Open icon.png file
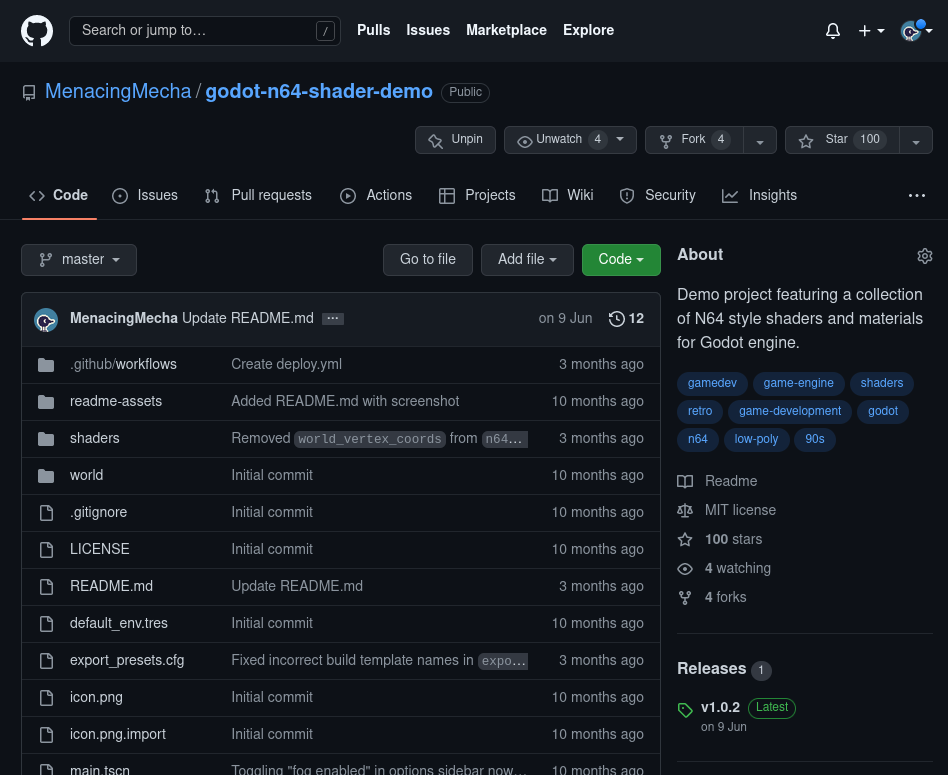This screenshot has width=948, height=775. [x=96, y=697]
